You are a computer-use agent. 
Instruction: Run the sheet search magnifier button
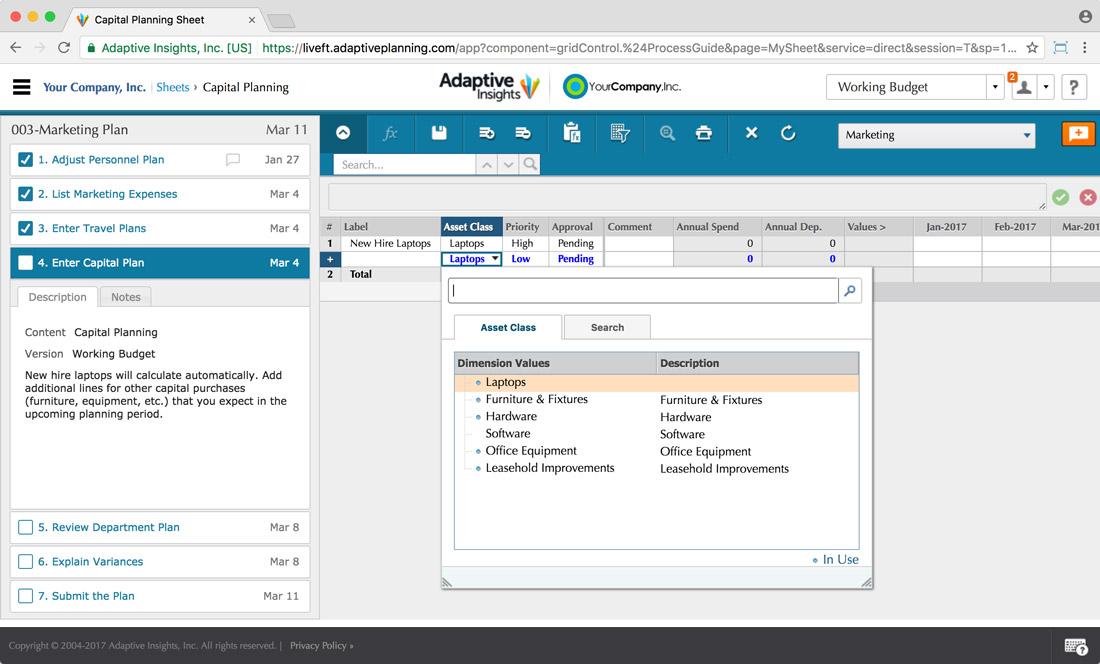pyautogui.click(x=530, y=165)
